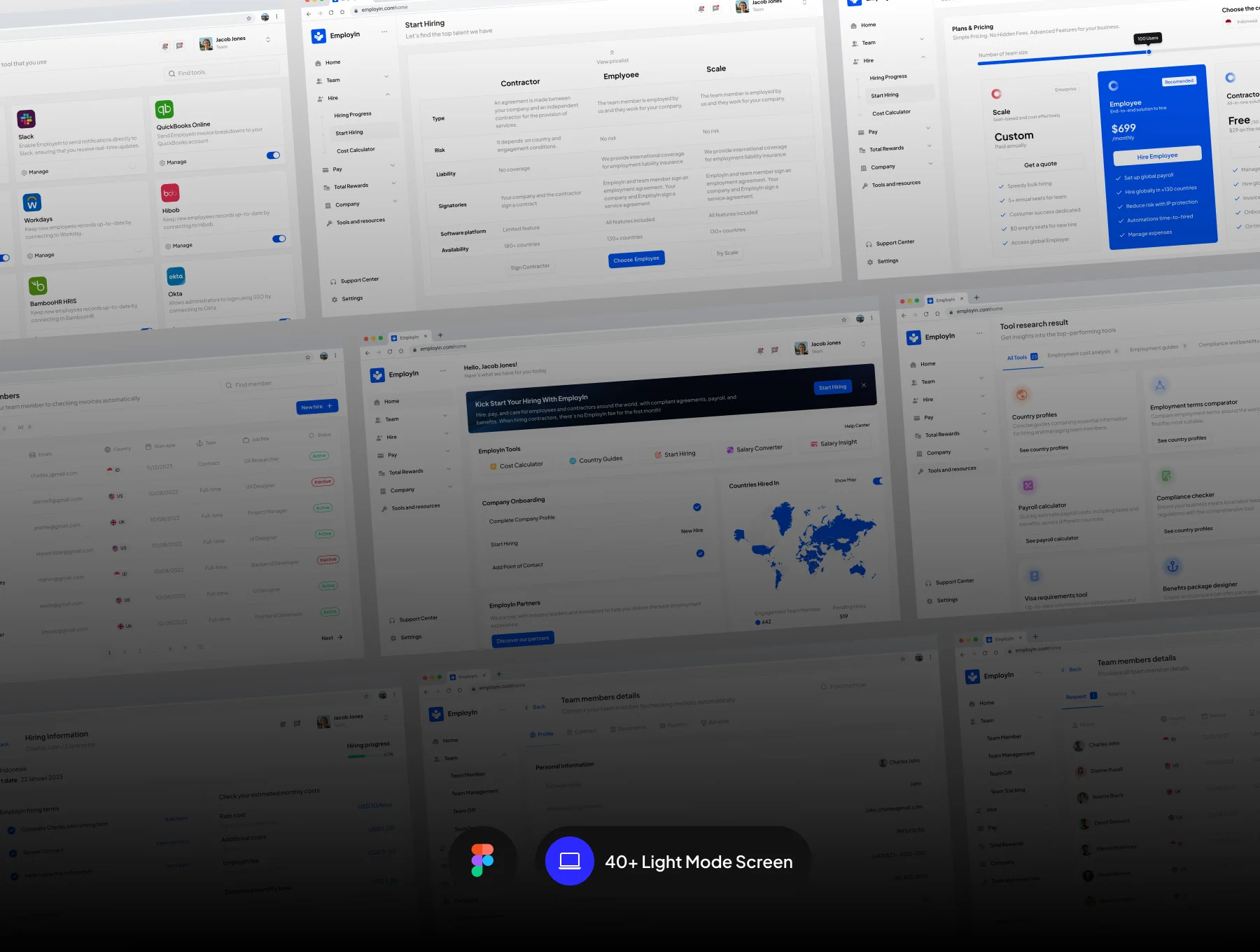
Task: Click the Benefits package designer anchor icon
Action: 1172,566
